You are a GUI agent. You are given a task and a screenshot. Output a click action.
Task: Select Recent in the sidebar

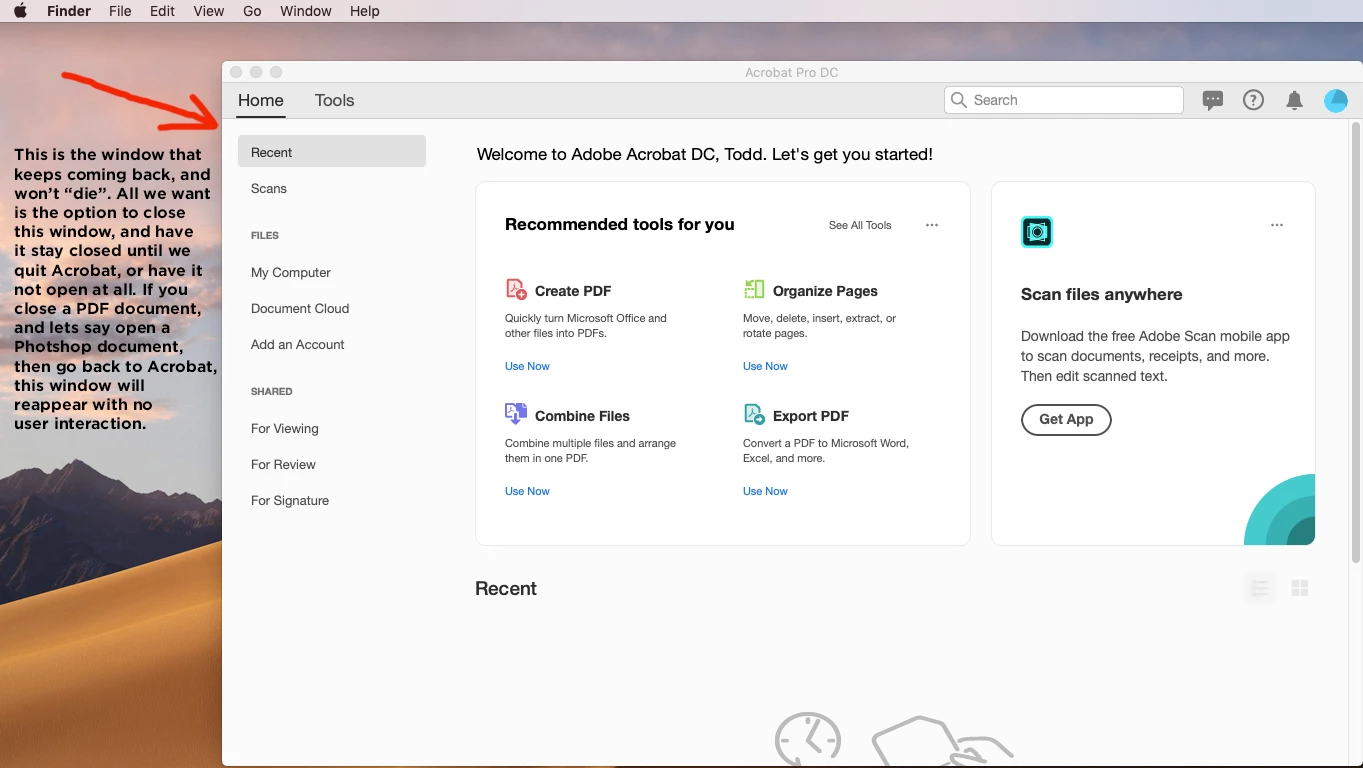click(332, 152)
